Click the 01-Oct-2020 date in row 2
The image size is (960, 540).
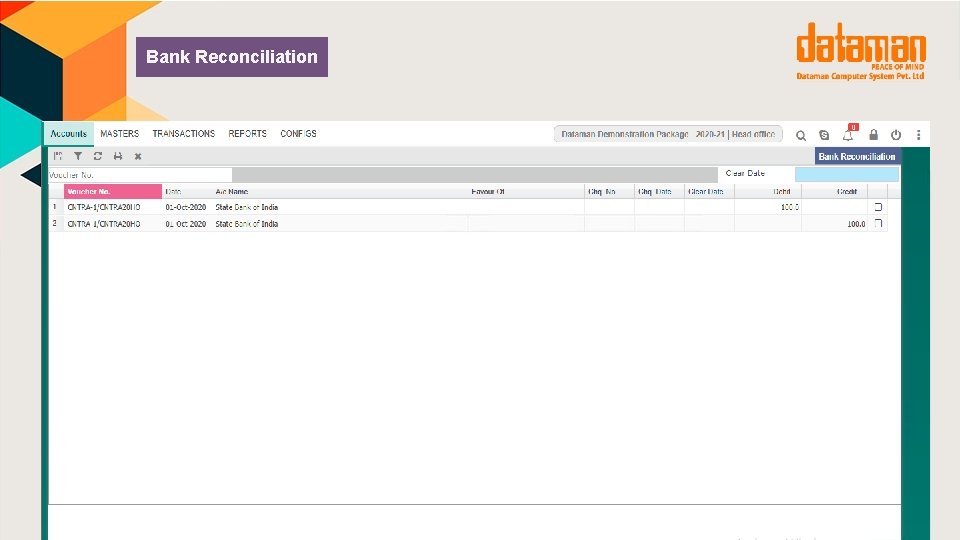186,224
